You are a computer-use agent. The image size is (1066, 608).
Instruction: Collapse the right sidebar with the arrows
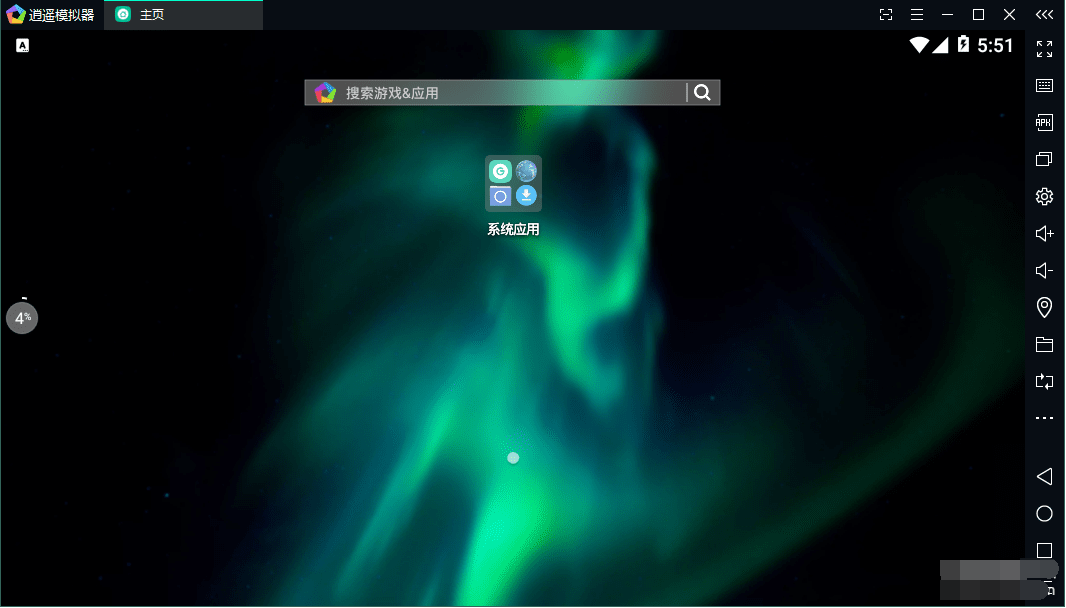[x=1044, y=14]
